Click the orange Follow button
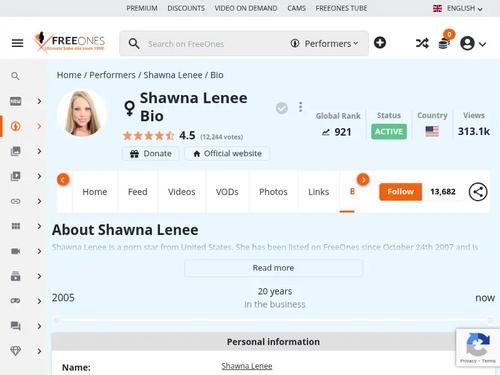500x375 pixels. (400, 192)
